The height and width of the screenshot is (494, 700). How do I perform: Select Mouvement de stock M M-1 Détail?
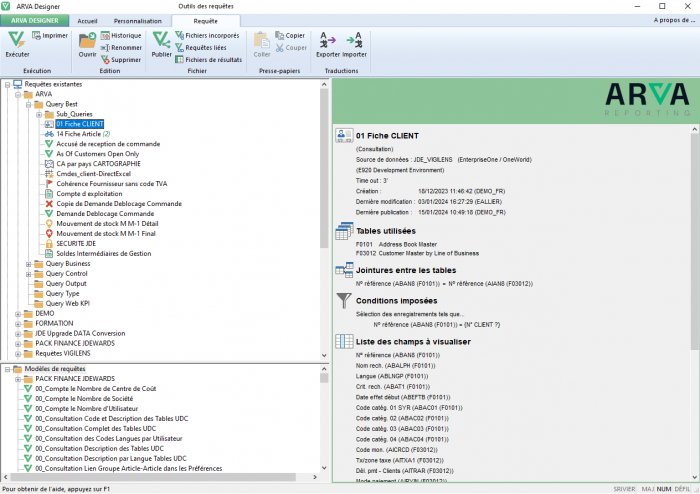(x=107, y=224)
